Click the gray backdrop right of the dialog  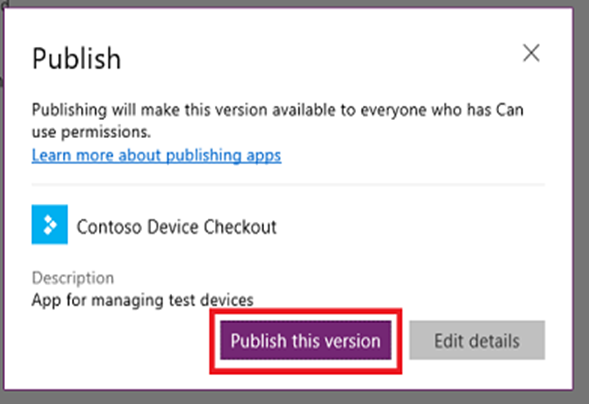pos(582,202)
